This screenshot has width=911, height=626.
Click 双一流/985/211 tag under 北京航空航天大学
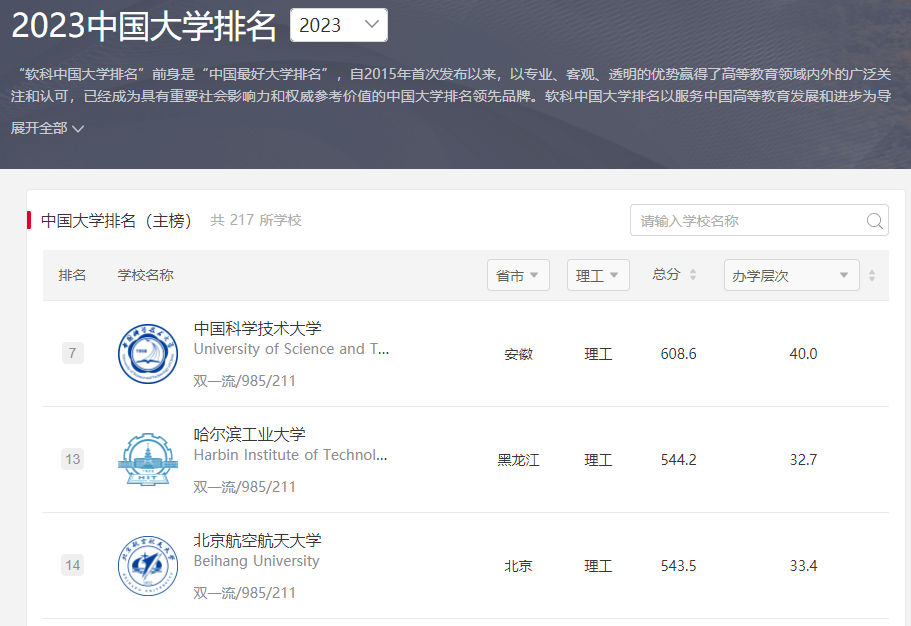click(x=245, y=593)
